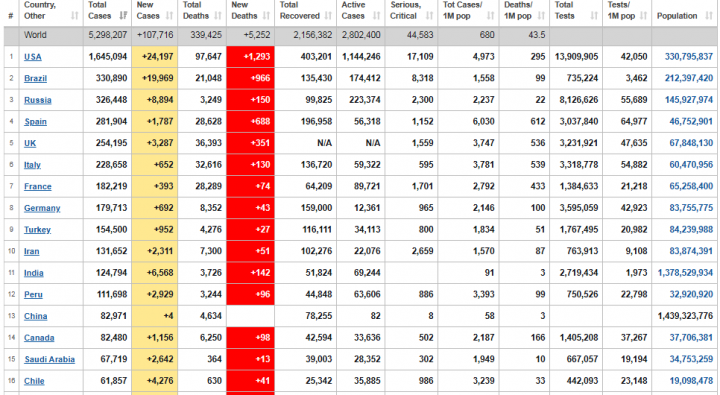Image resolution: width=720 pixels, height=395 pixels.
Task: Open the USA country link
Action: click(x=33, y=57)
